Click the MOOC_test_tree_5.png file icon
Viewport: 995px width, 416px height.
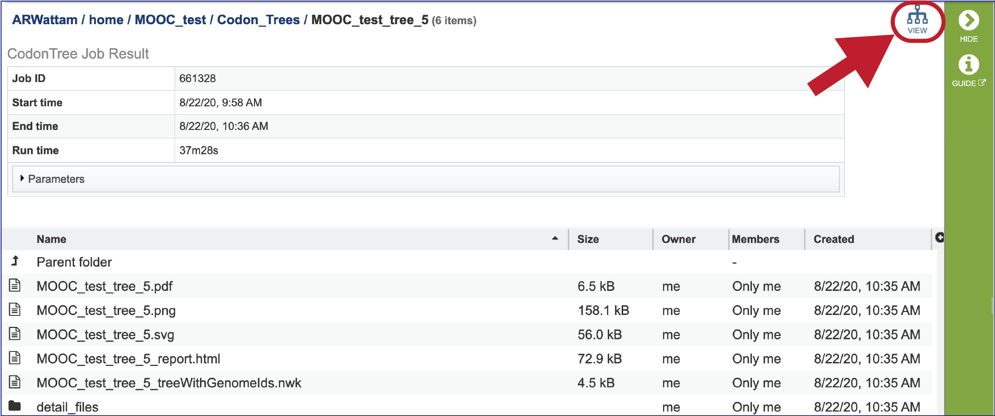pyautogui.click(x=15, y=310)
